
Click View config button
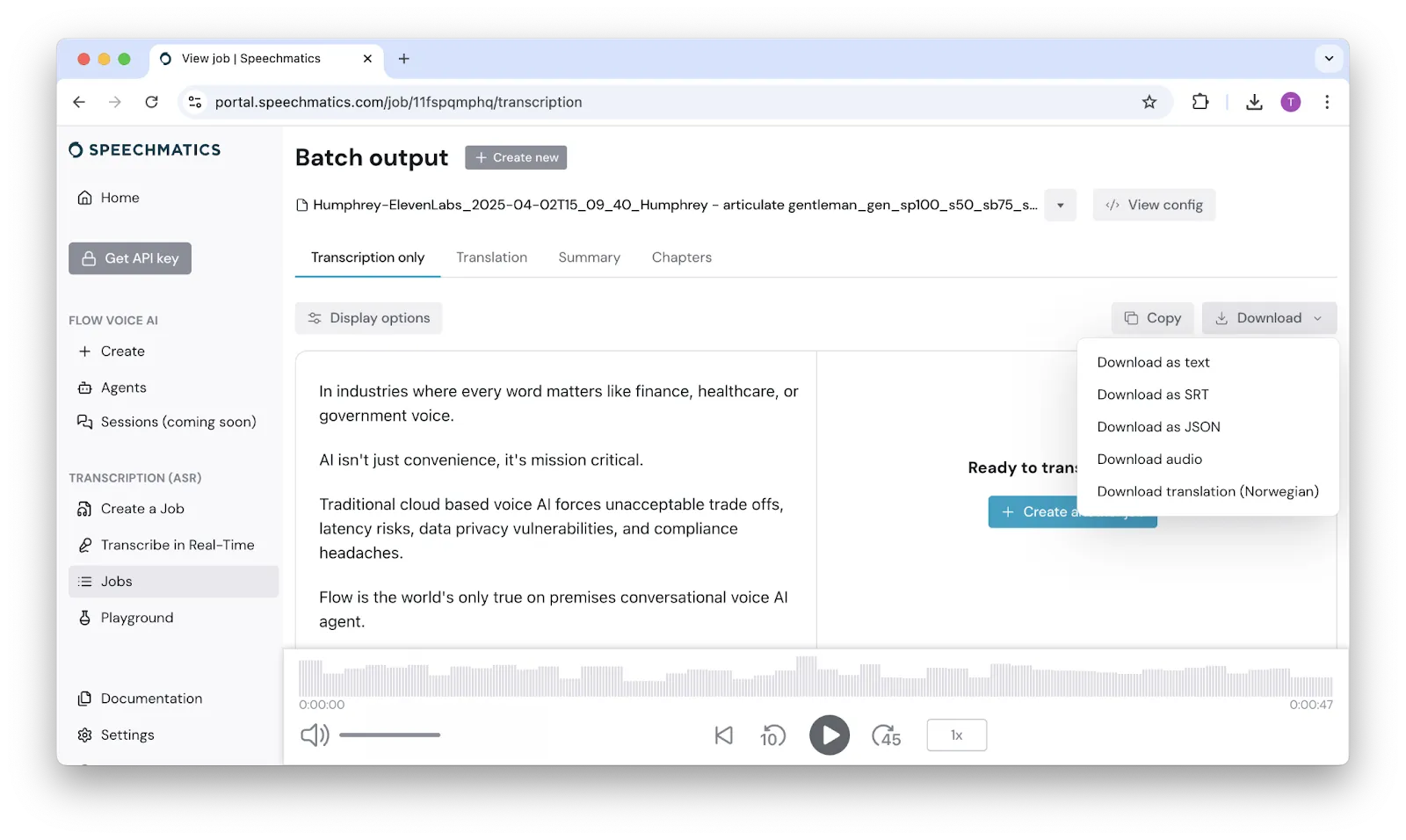[x=1154, y=205]
